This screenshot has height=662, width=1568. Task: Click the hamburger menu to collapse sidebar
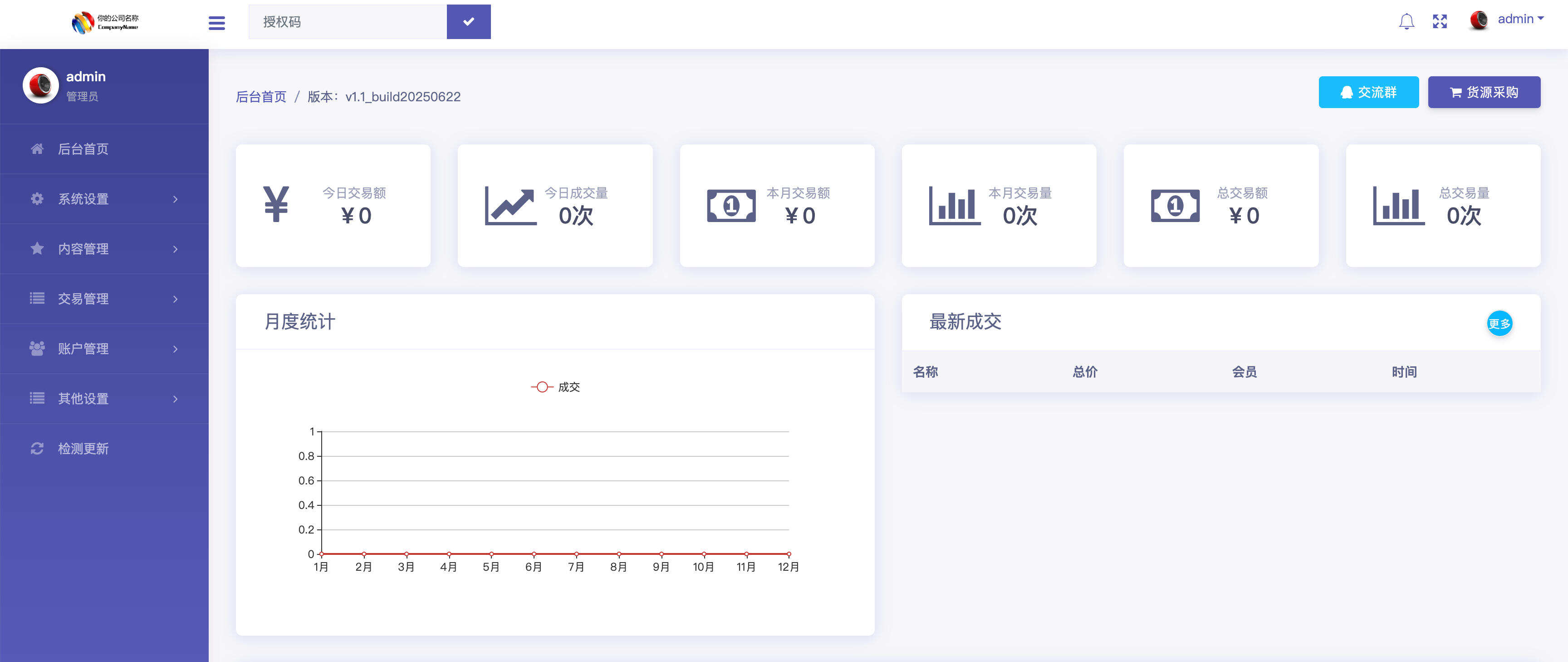tap(217, 22)
